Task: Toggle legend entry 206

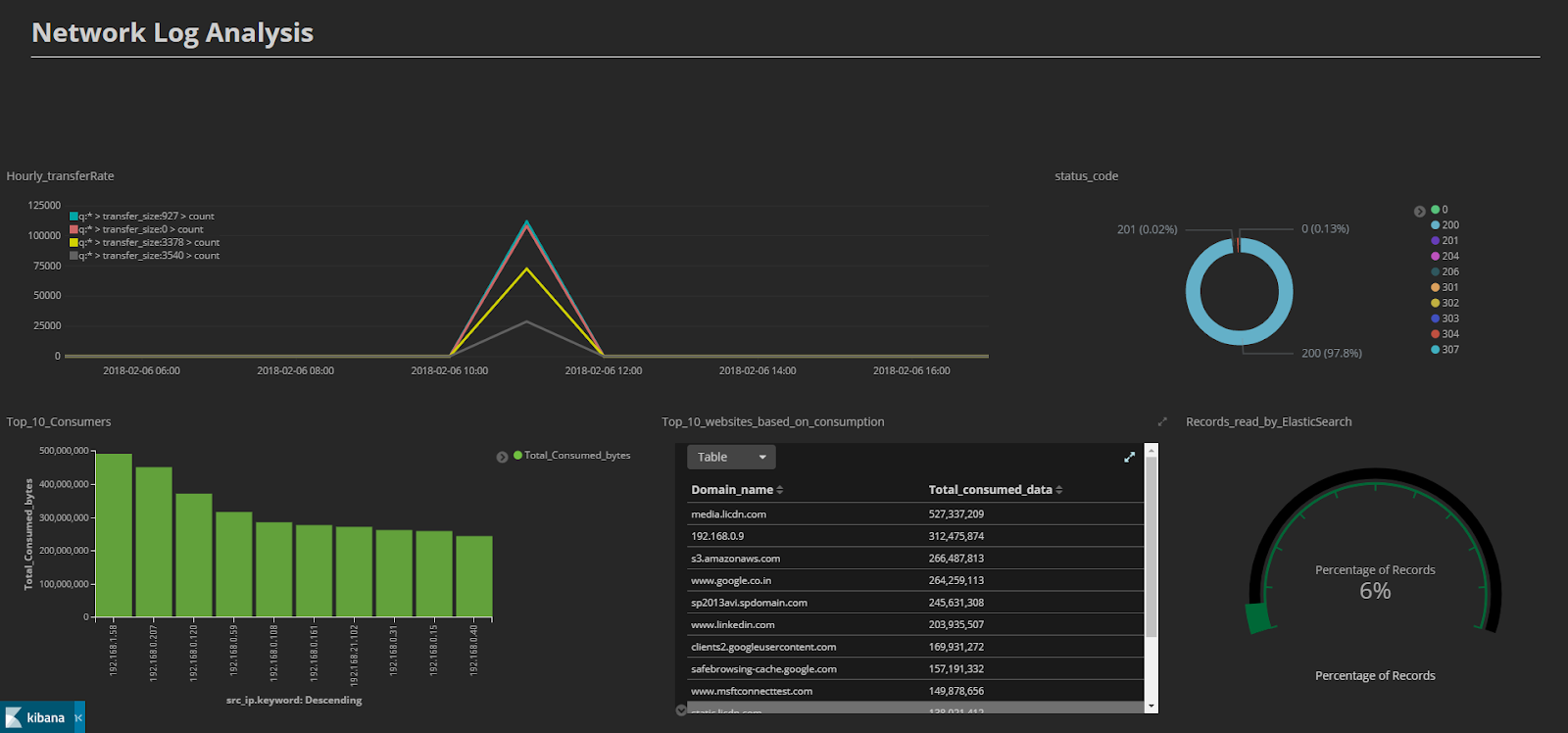Action: 1445,272
